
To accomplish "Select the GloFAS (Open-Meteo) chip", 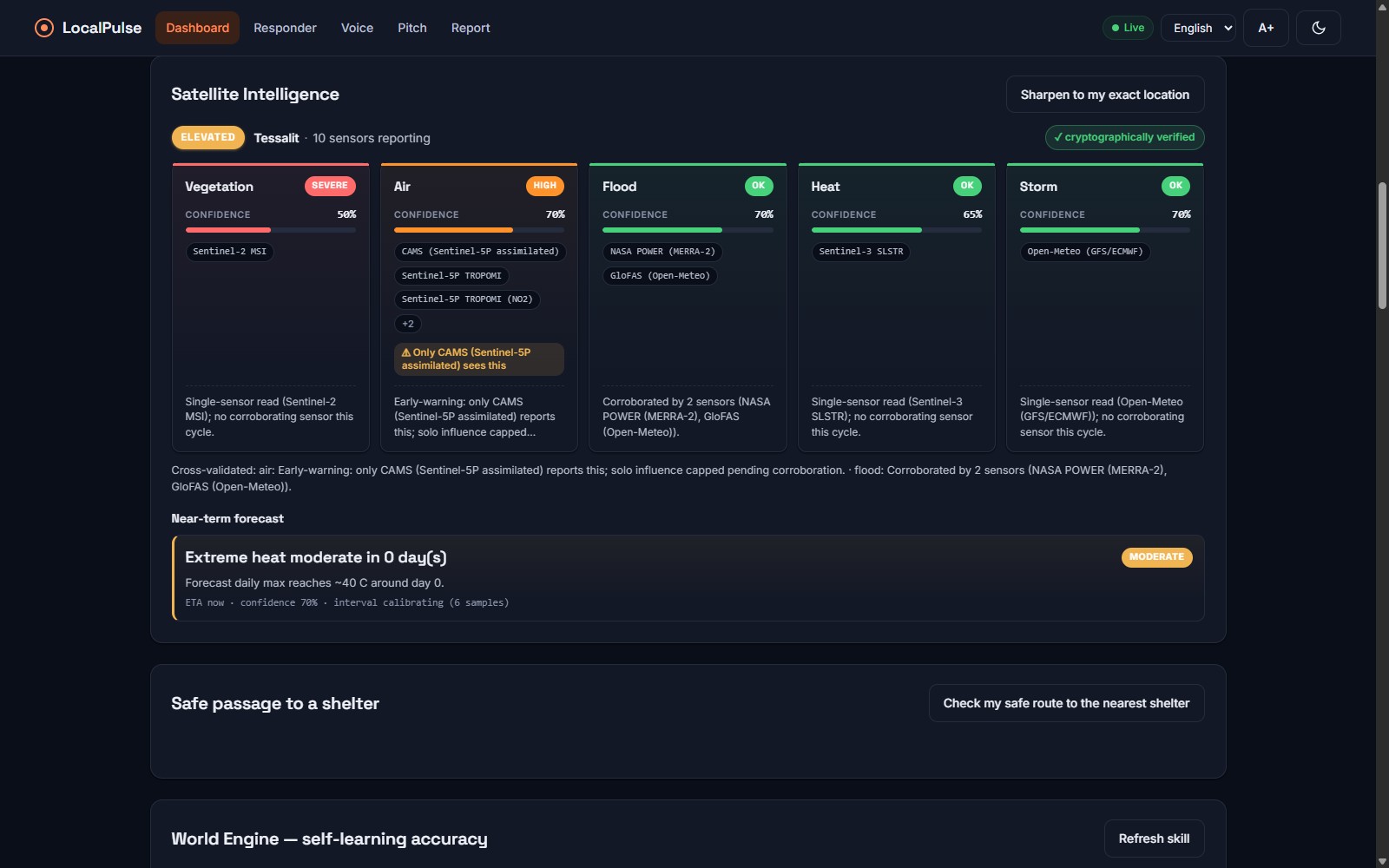I will (660, 276).
